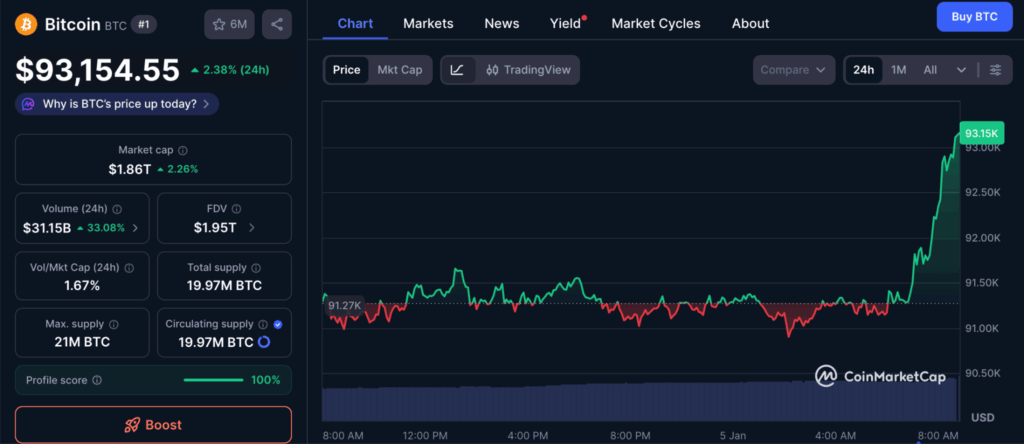Open the Compare dropdown
The height and width of the screenshot is (444, 1024).
[793, 70]
